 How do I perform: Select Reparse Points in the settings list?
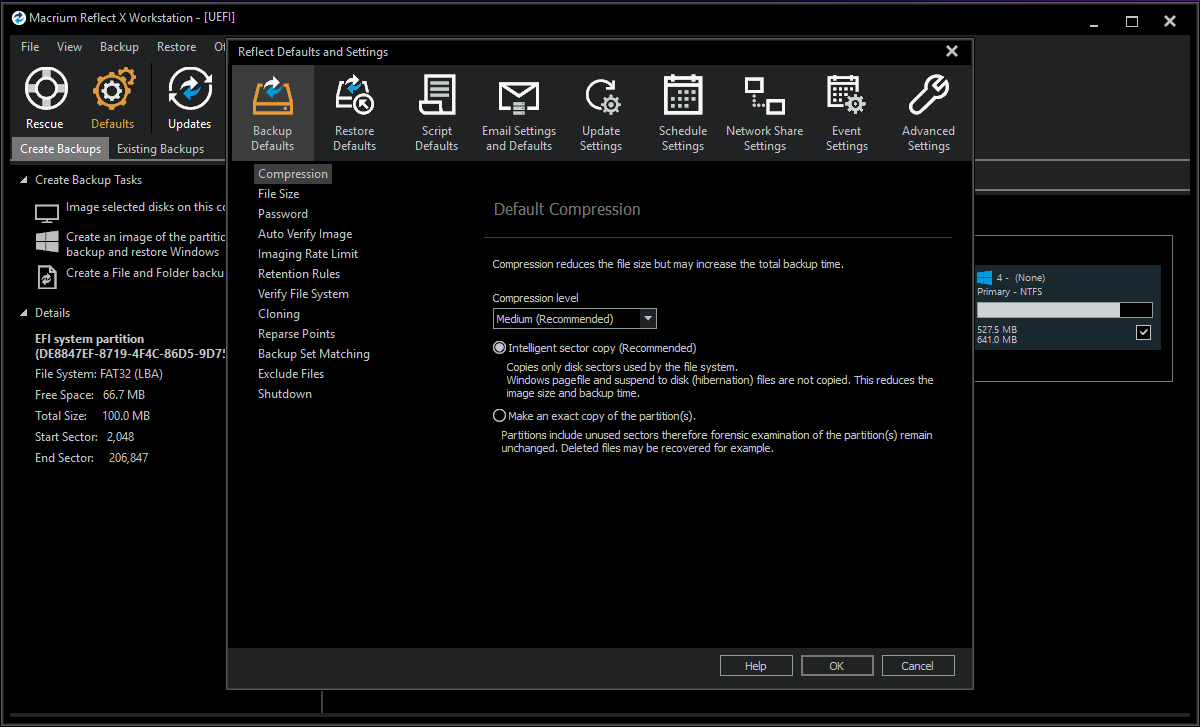[x=297, y=334]
